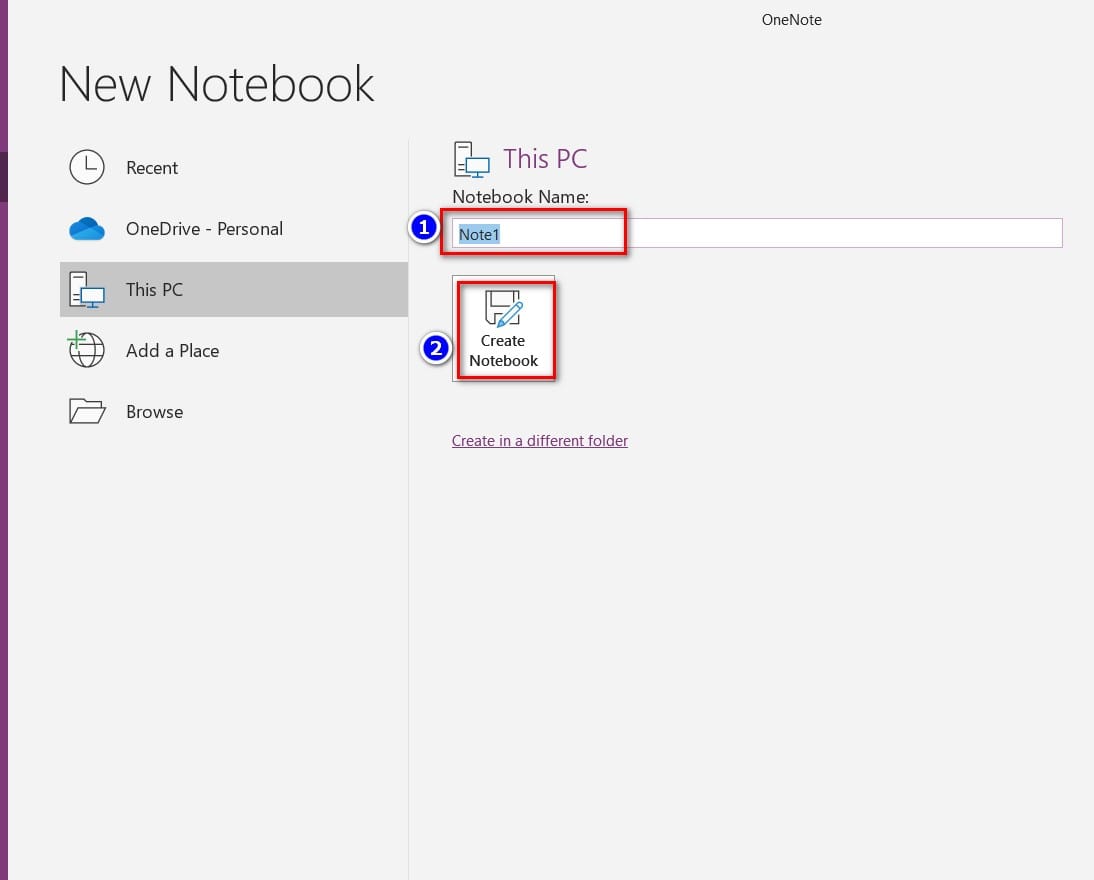Open the Recent locations list
Screen dimensions: 1094x880
coord(152,168)
